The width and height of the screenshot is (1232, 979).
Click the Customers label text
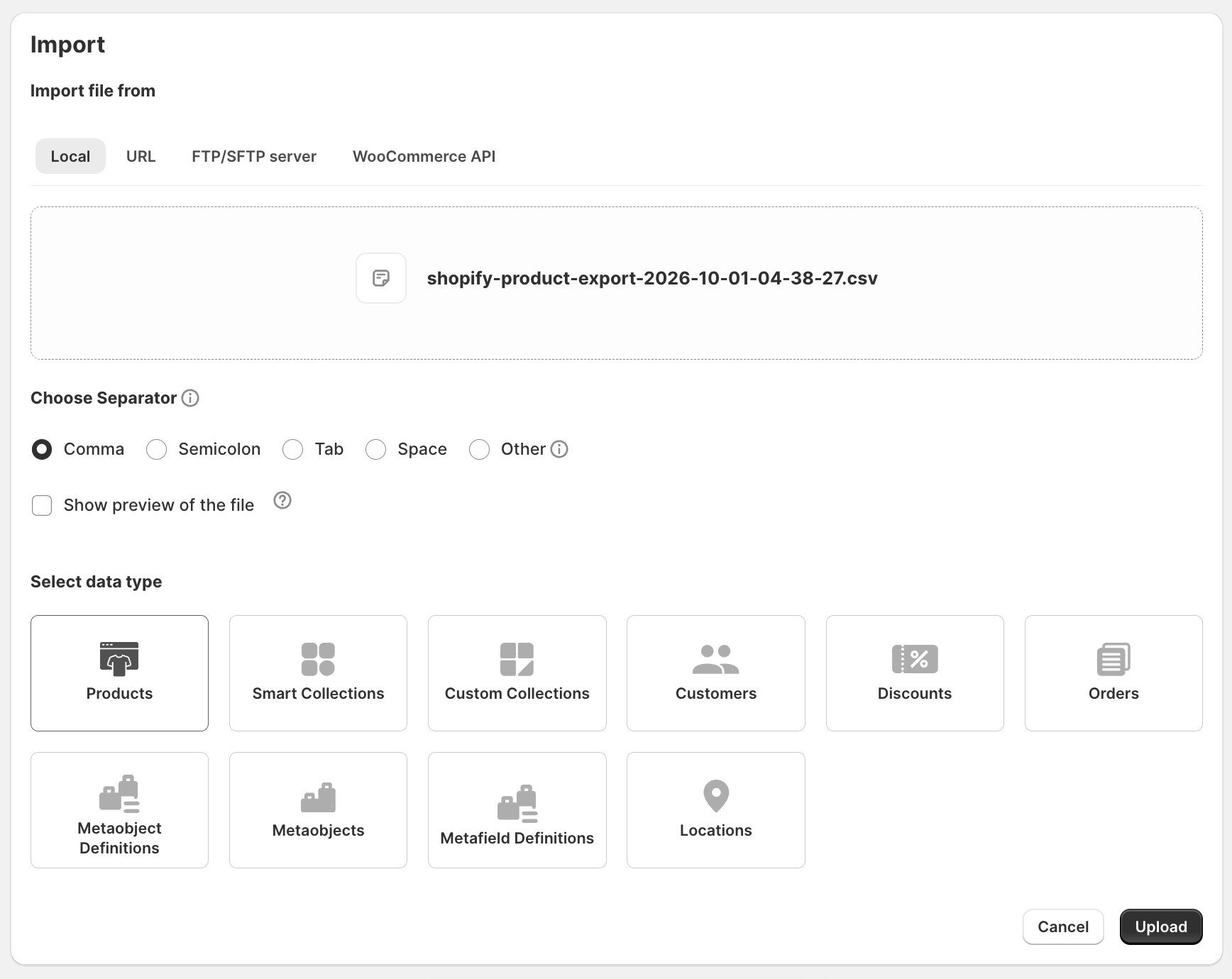click(715, 693)
